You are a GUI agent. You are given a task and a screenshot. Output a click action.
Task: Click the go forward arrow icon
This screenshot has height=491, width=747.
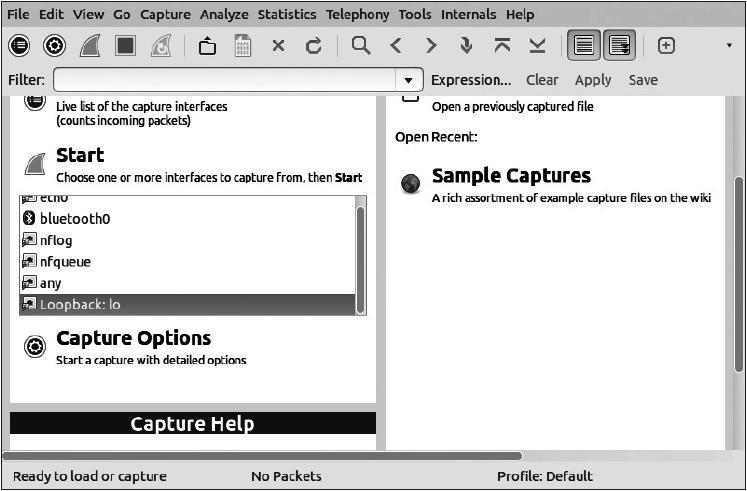pyautogui.click(x=431, y=46)
